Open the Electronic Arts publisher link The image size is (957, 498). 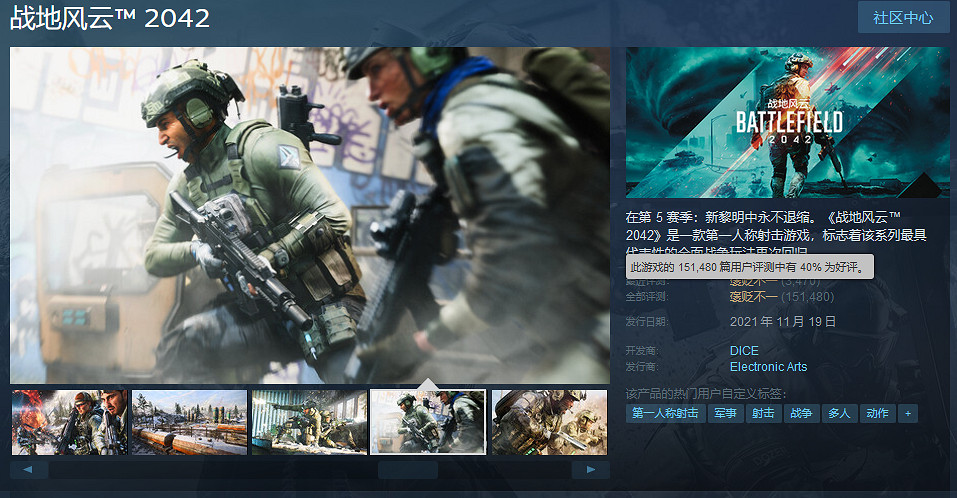pyautogui.click(x=768, y=367)
